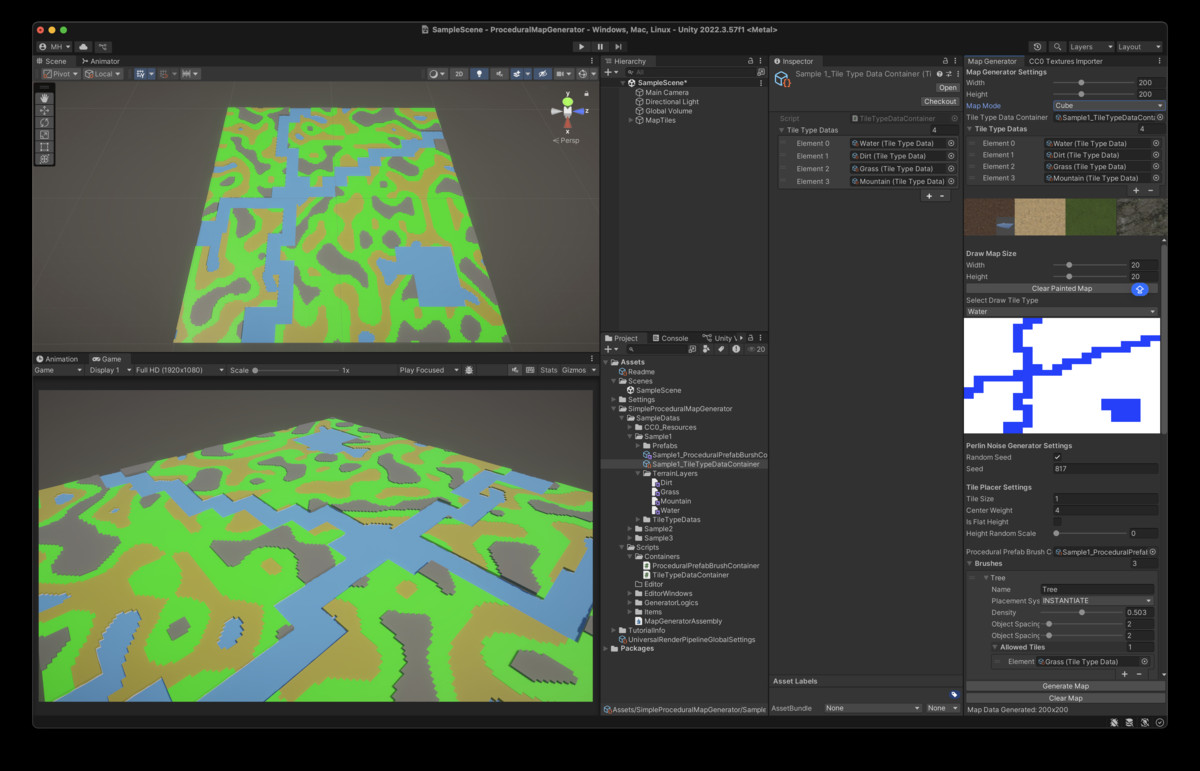Open the version control icon in toolbar

tap(103, 46)
